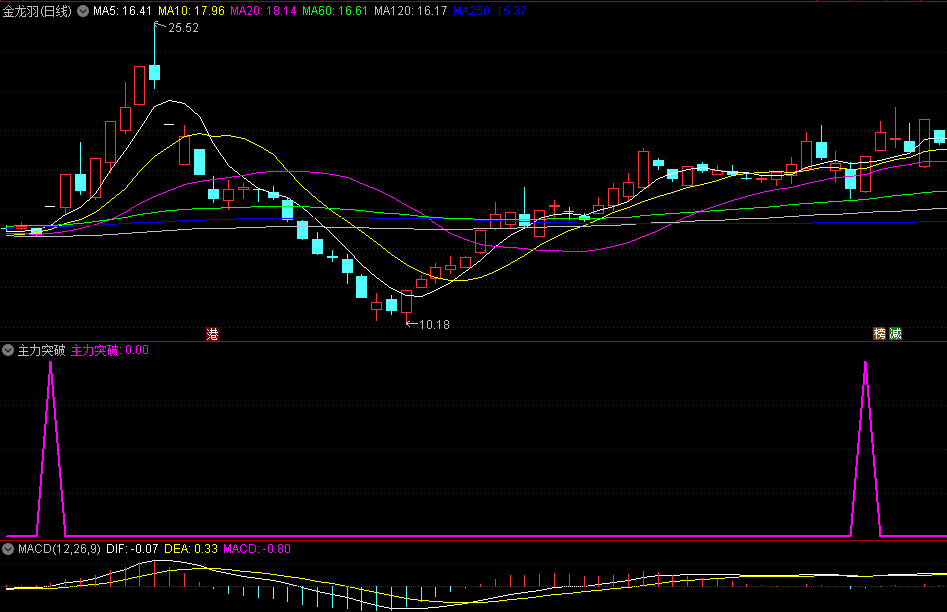Expand the 金龙羽 main chart indicator dropdown
Viewport: 947px width, 612px height.
click(83, 11)
